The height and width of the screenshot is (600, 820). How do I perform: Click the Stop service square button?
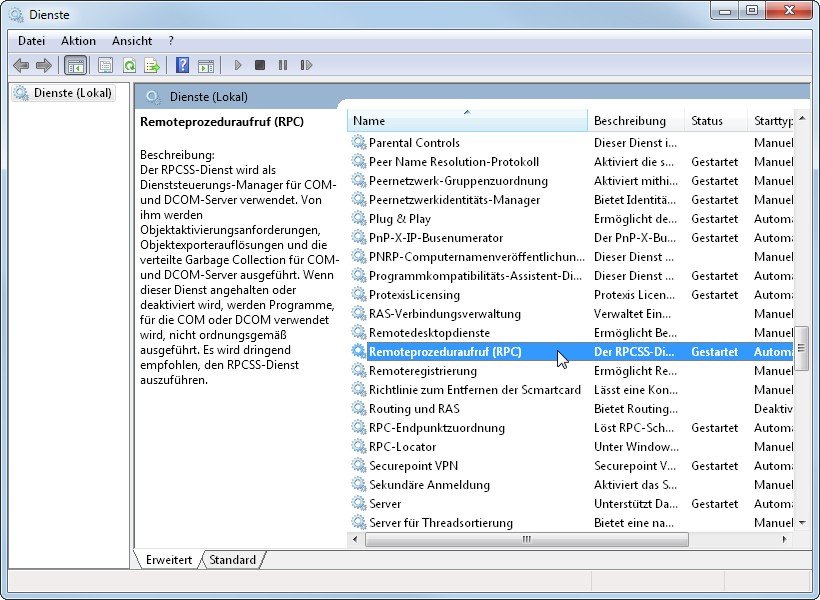pos(260,65)
